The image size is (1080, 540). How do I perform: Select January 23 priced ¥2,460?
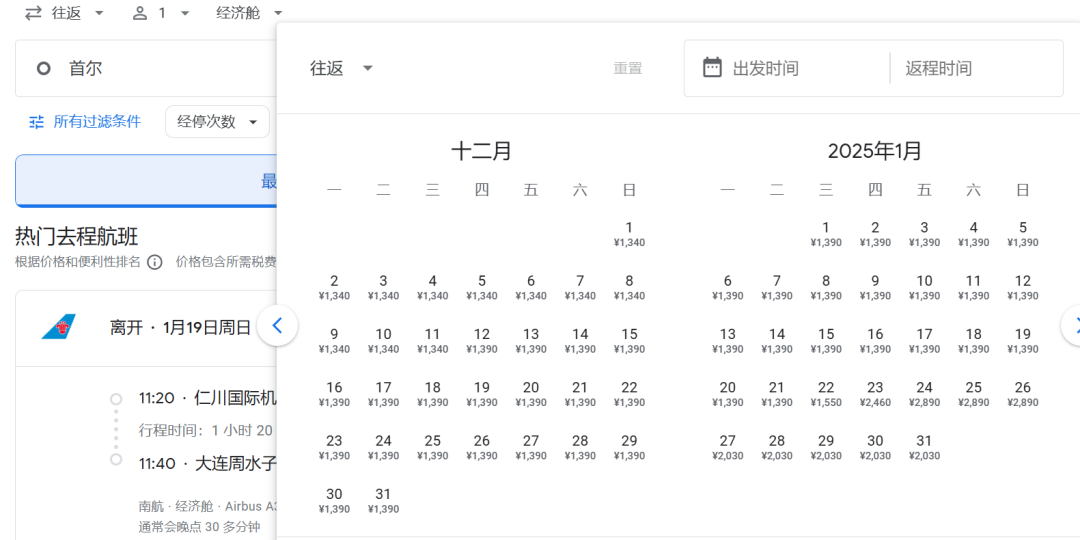tap(875, 393)
